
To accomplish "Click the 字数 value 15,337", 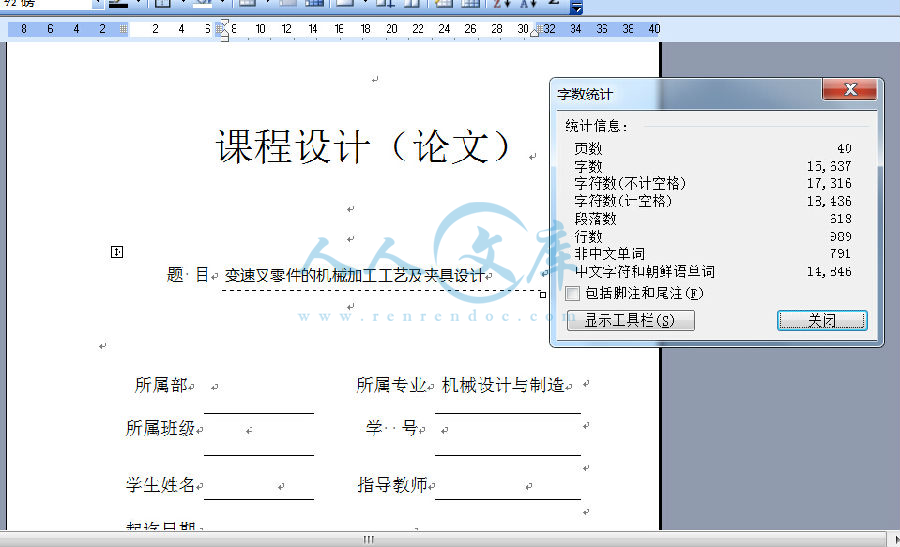I will click(829, 166).
